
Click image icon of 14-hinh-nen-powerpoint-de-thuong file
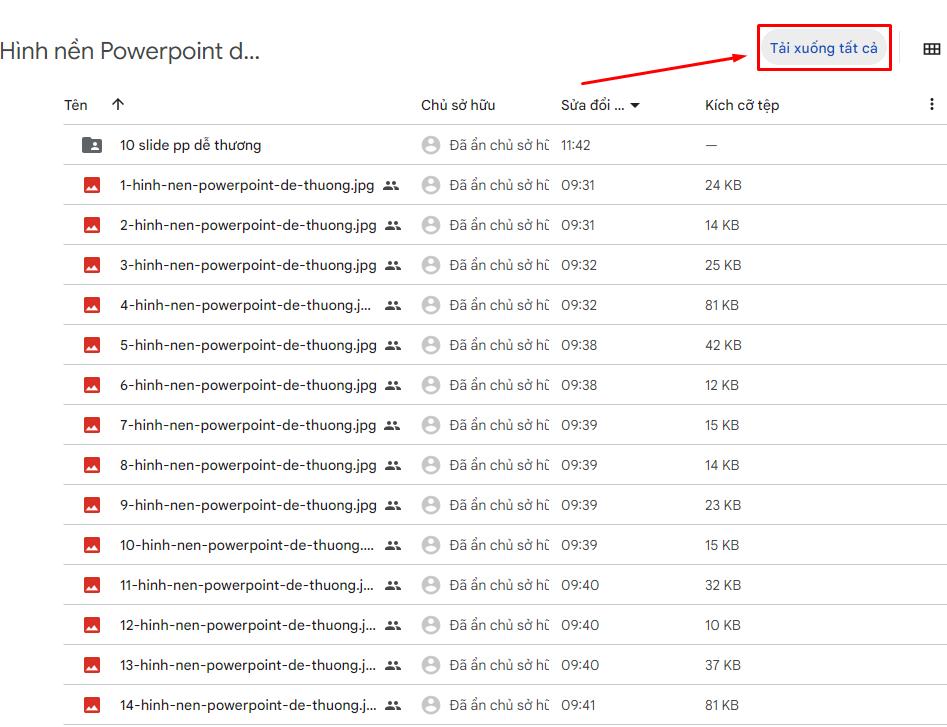click(x=91, y=705)
